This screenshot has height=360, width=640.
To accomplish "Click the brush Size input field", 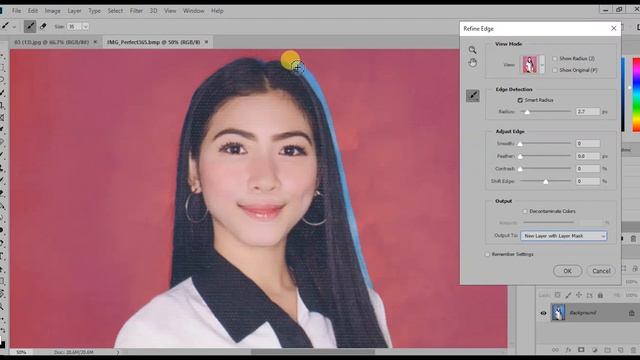I will click(x=75, y=27).
